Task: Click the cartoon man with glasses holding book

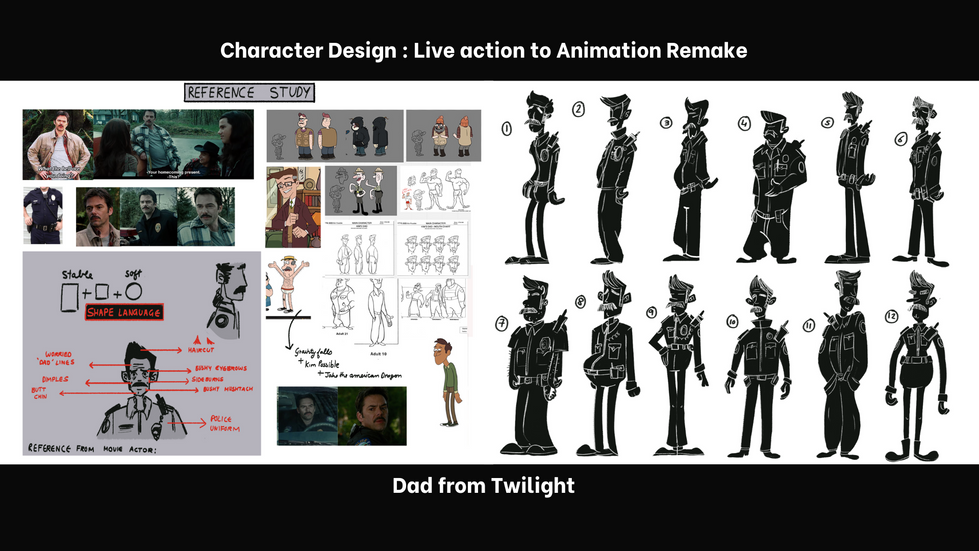Action: [x=293, y=207]
